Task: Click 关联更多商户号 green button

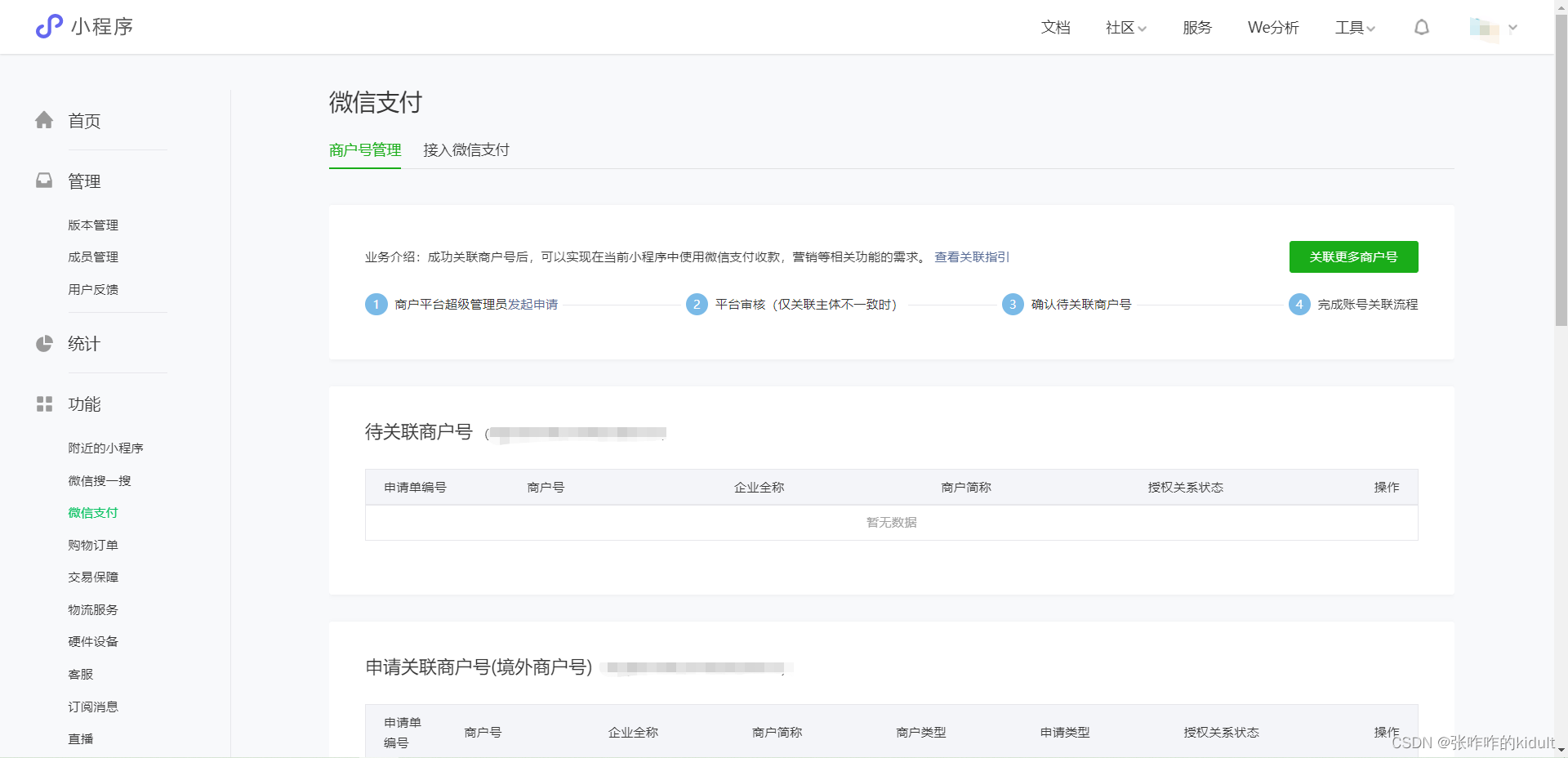Action: (1353, 256)
